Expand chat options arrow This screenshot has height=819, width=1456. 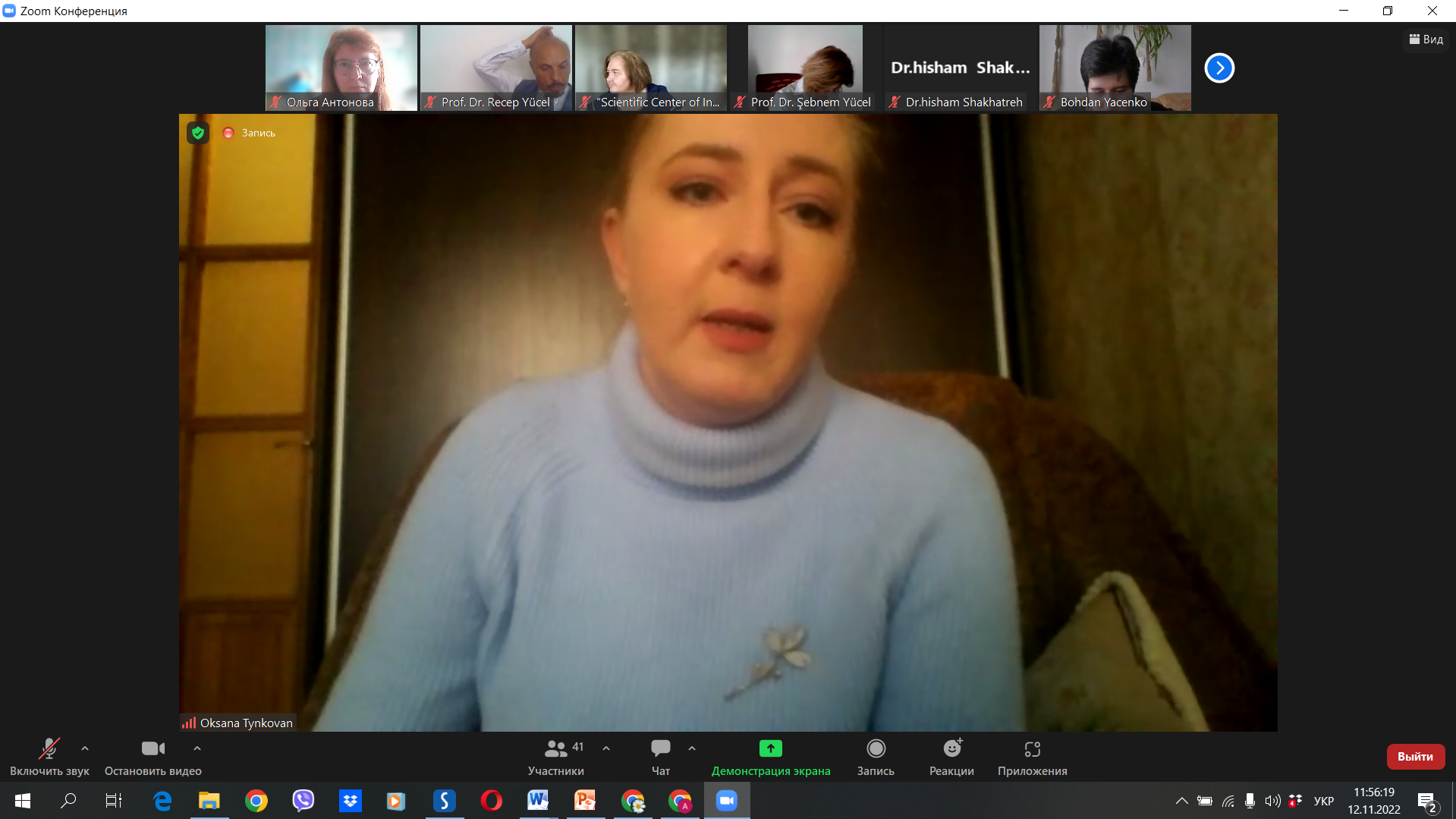[x=692, y=748]
